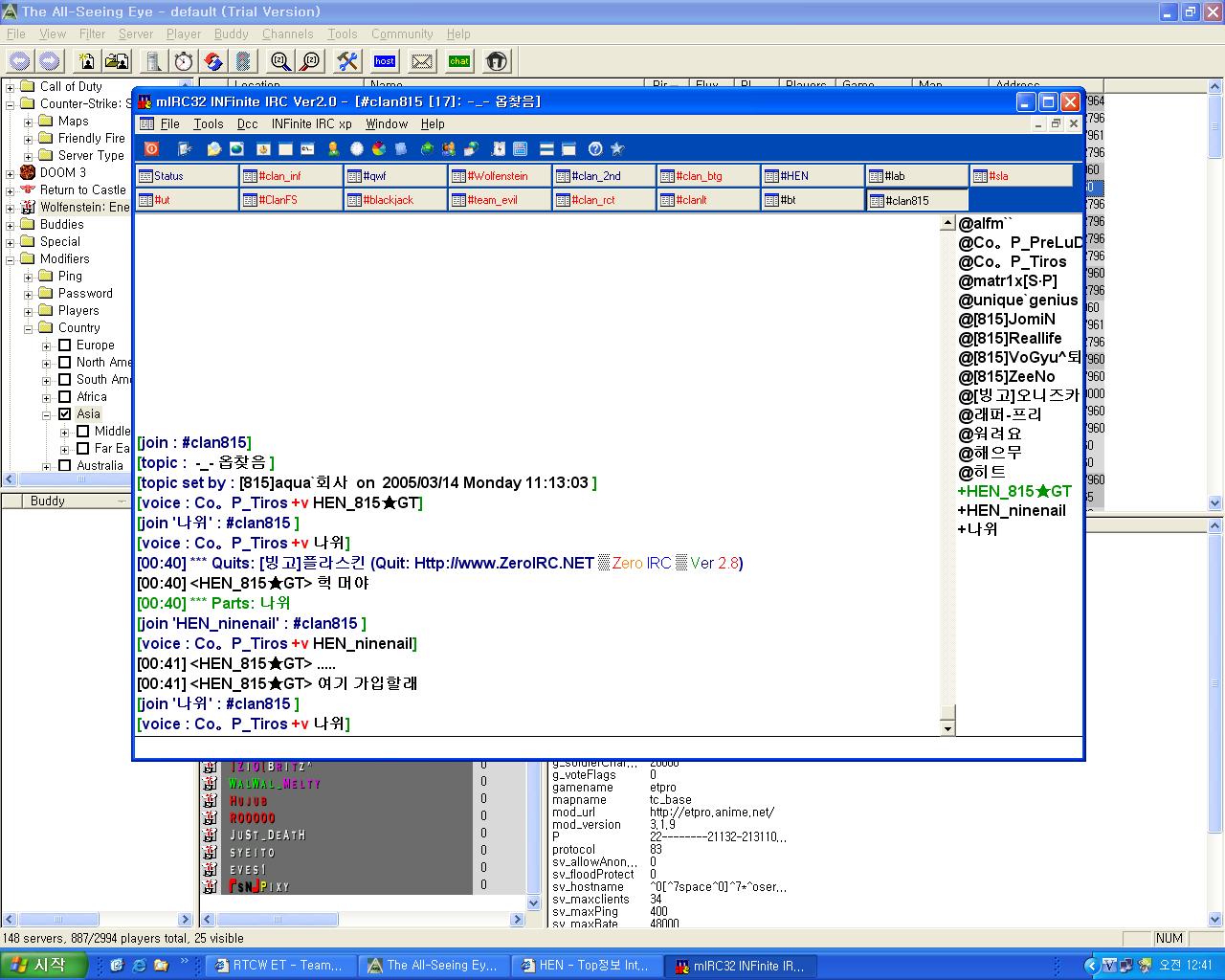The width and height of the screenshot is (1225, 980).
Task: Click the blue help question mark icon
Action: pos(595,148)
